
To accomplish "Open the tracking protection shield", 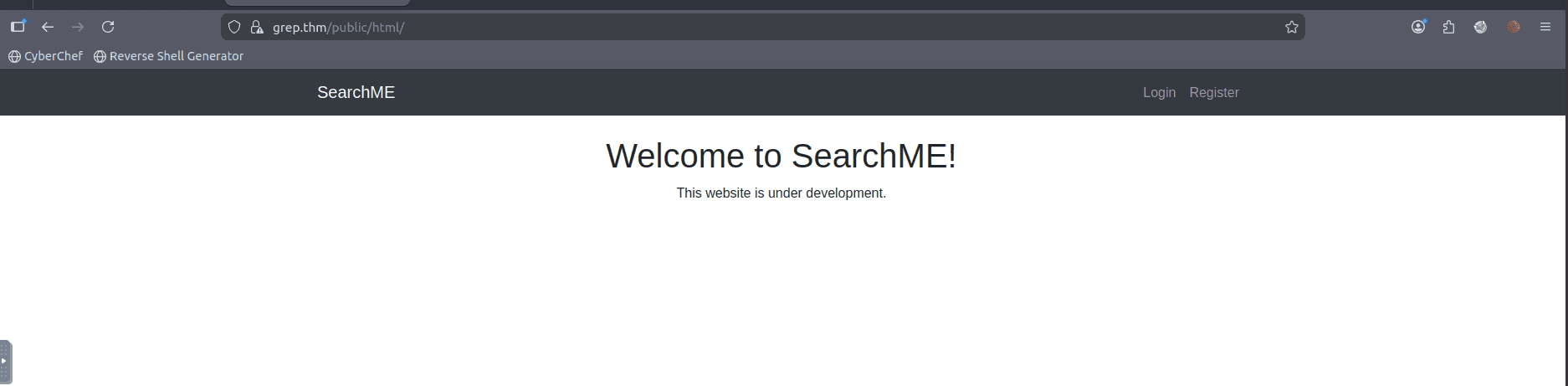I will point(234,27).
